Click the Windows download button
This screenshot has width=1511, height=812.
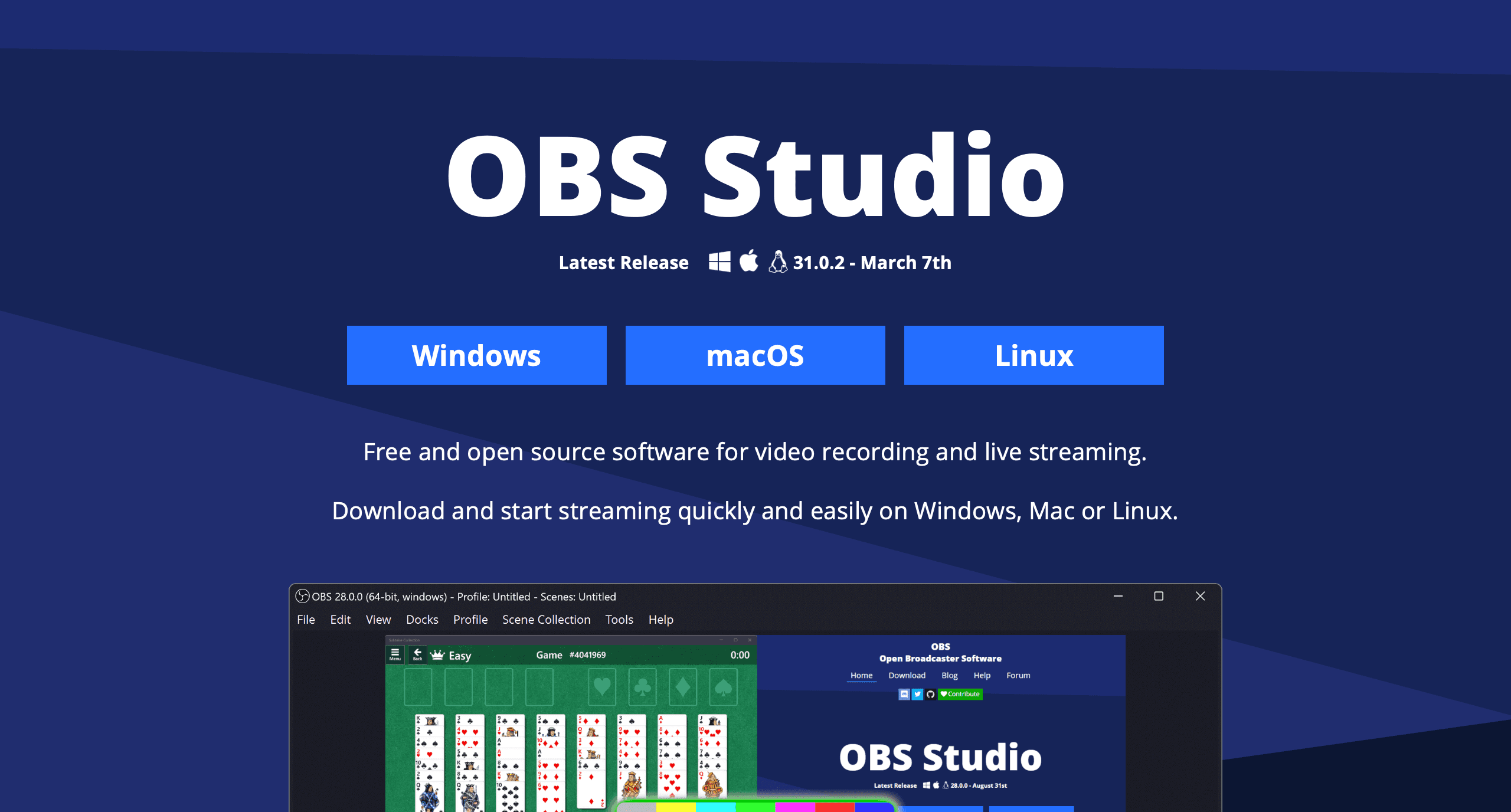pyautogui.click(x=476, y=355)
